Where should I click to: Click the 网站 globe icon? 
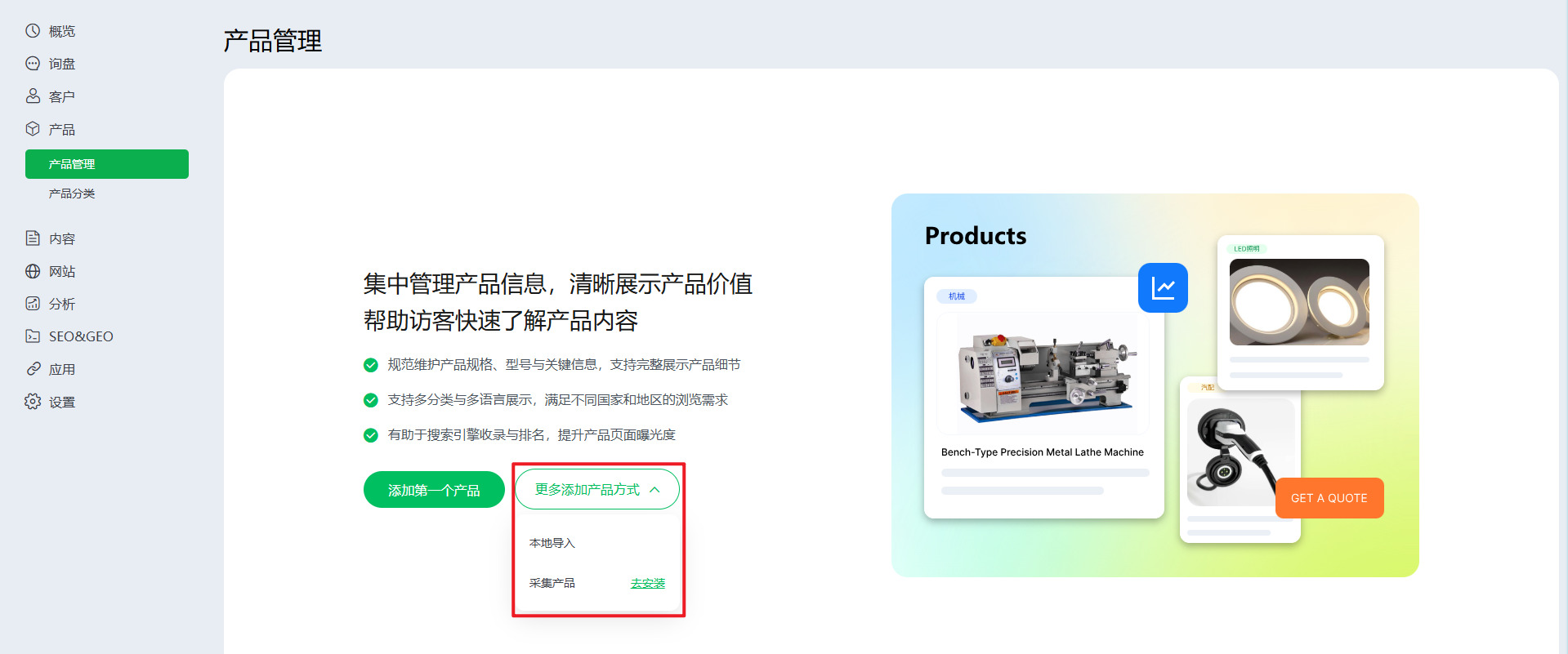point(33,271)
